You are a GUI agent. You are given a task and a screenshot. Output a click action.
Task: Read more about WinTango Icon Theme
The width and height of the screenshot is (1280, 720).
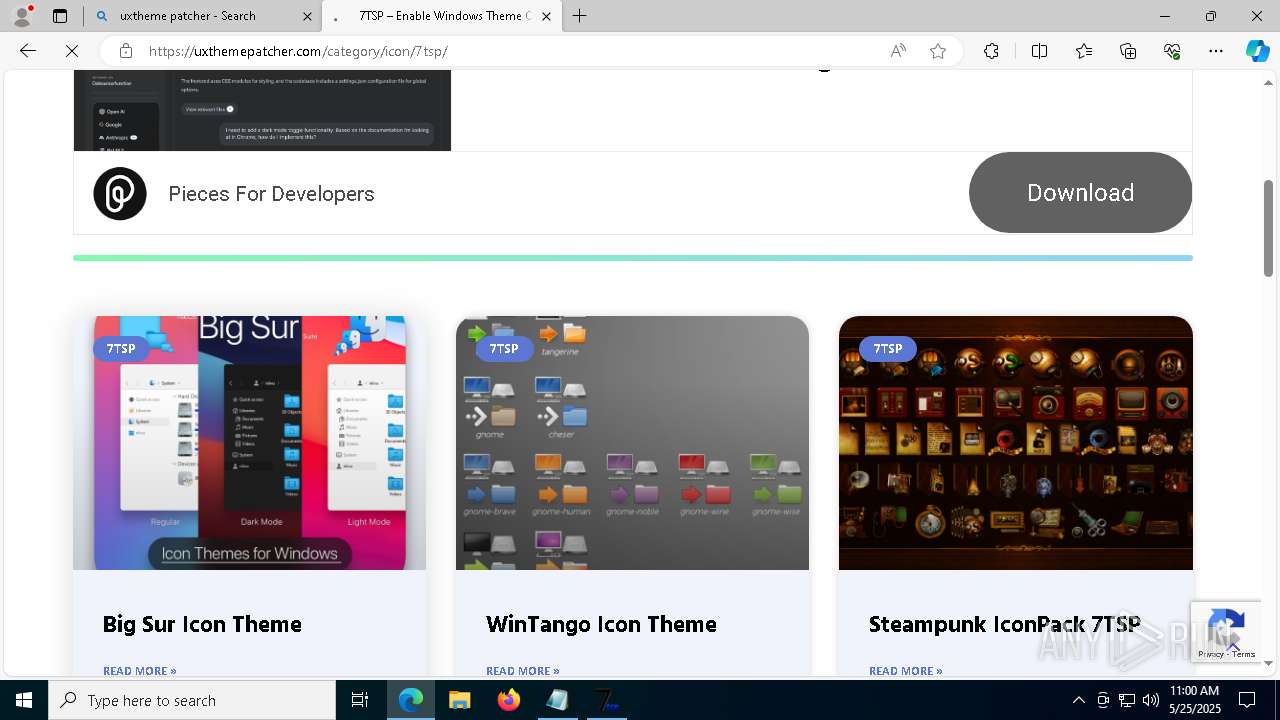(523, 671)
